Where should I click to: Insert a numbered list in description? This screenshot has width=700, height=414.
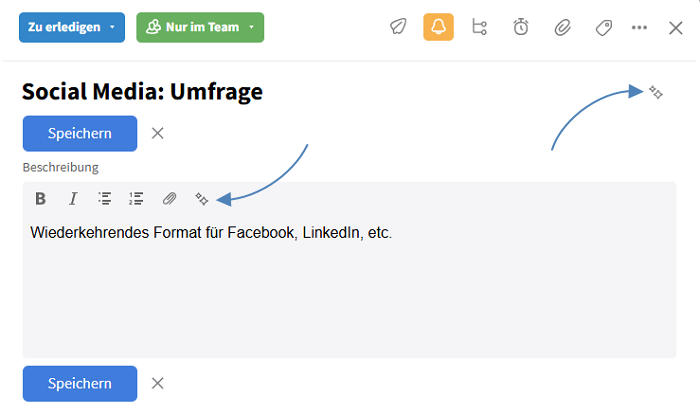[137, 198]
